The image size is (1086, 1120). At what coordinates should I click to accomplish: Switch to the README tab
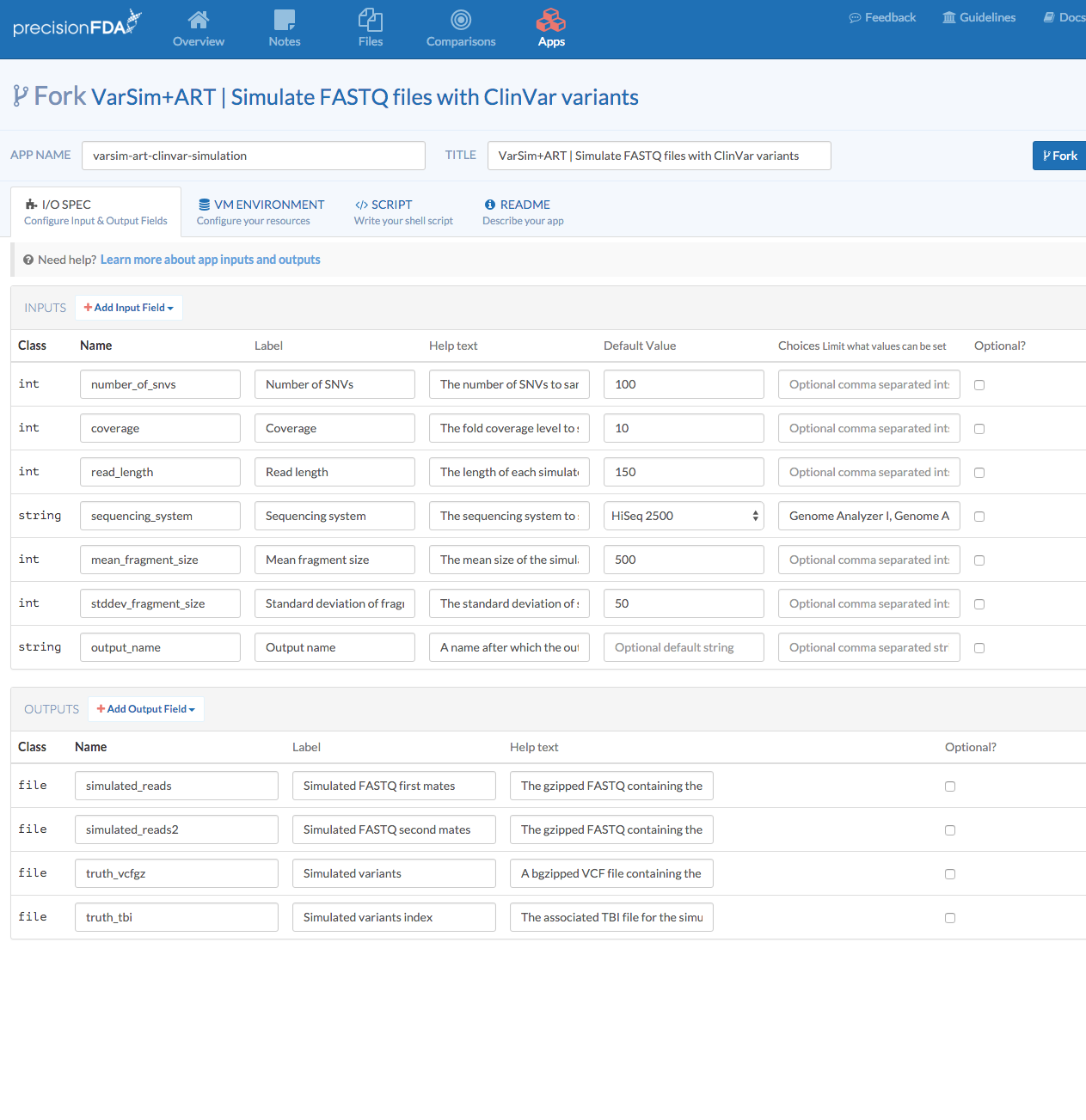[523, 211]
